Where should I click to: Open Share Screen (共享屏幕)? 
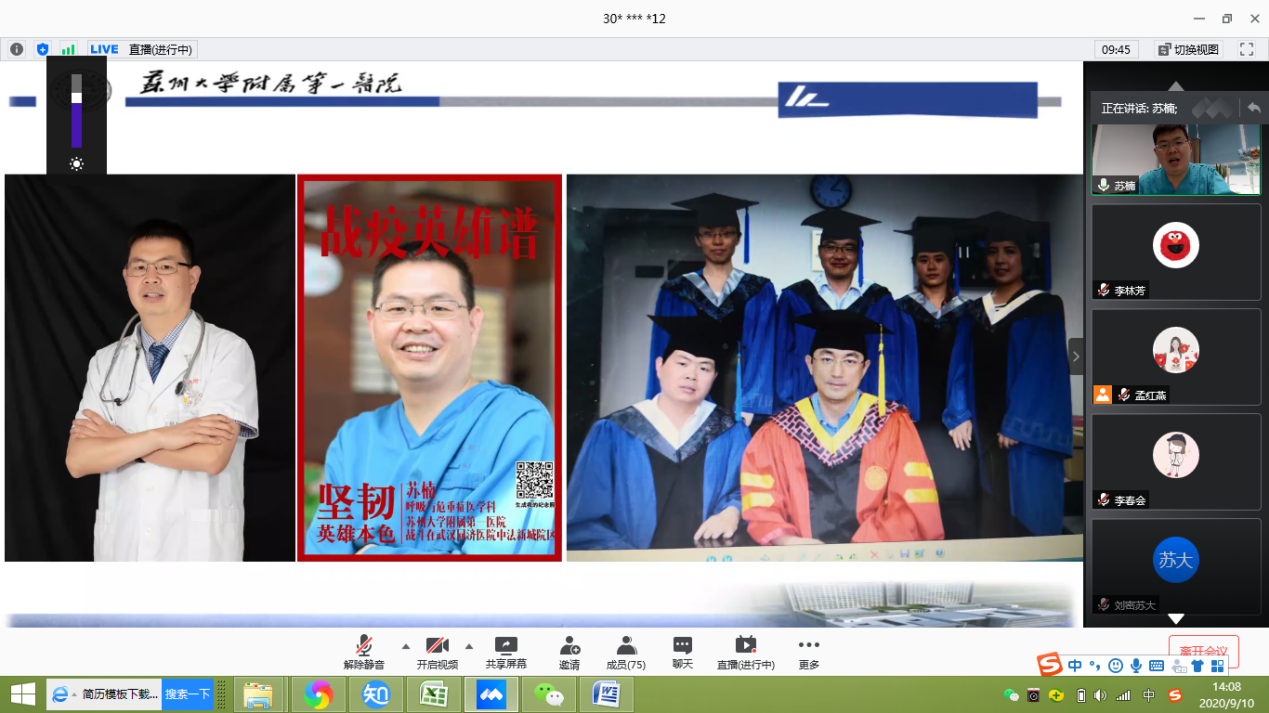coord(506,653)
